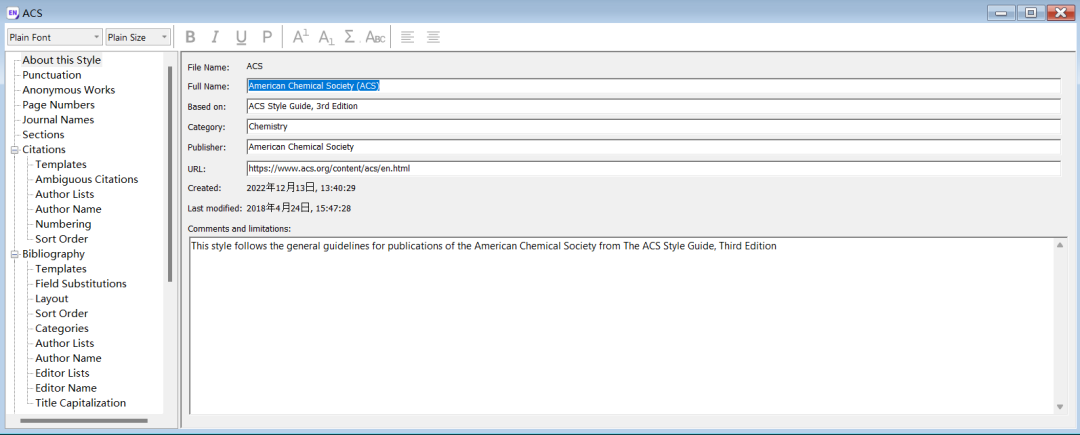1080x435 pixels.
Task: Open Author Lists under Citations
Action: tap(65, 194)
